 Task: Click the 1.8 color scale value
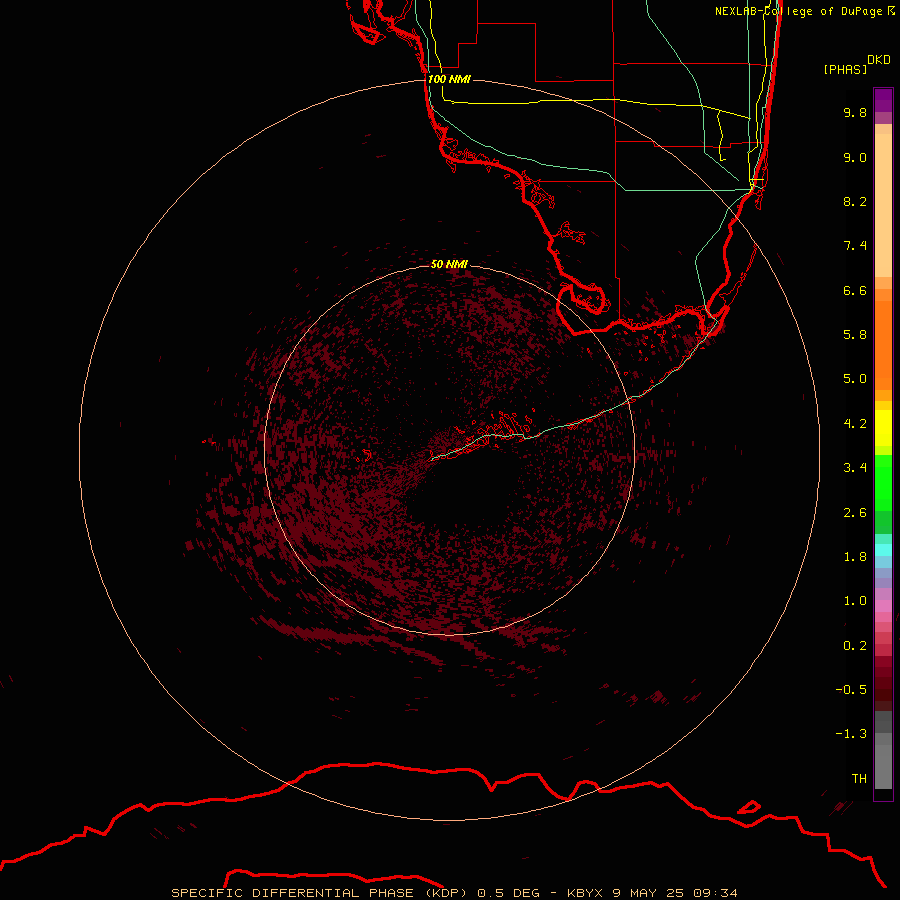[855, 557]
